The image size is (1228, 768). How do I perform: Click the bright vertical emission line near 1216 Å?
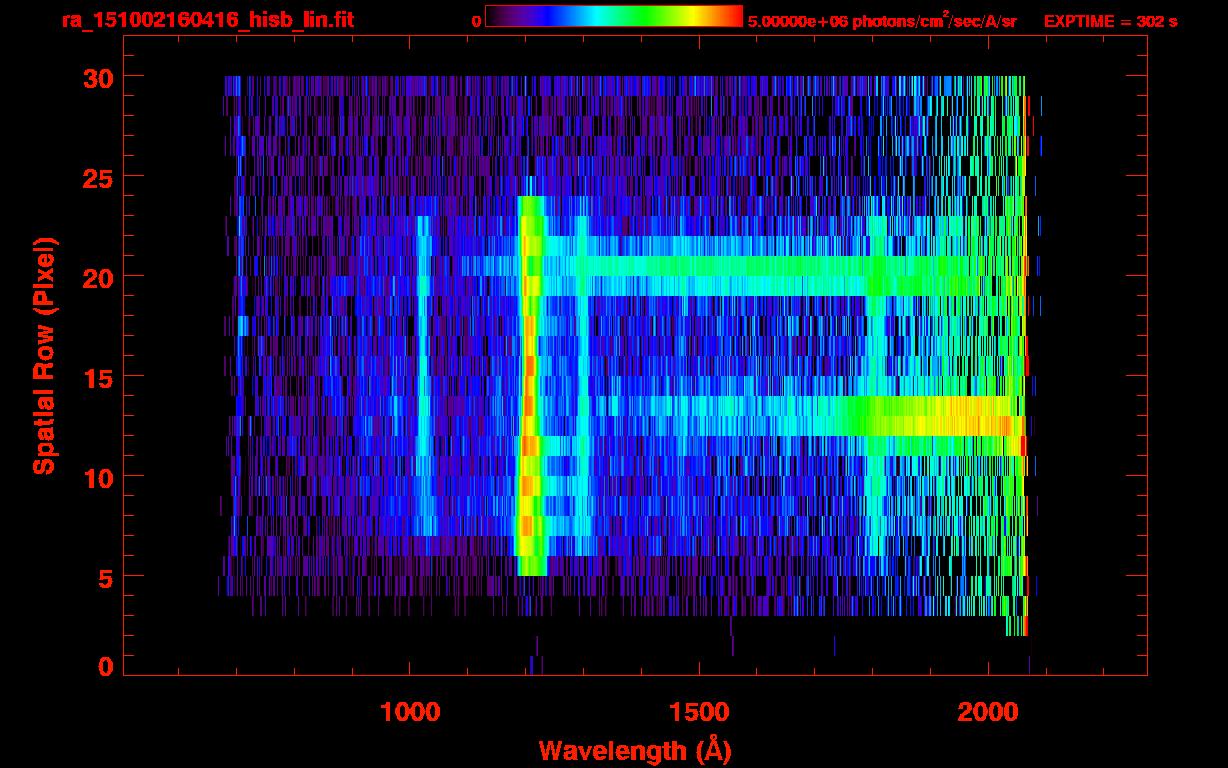point(530,400)
